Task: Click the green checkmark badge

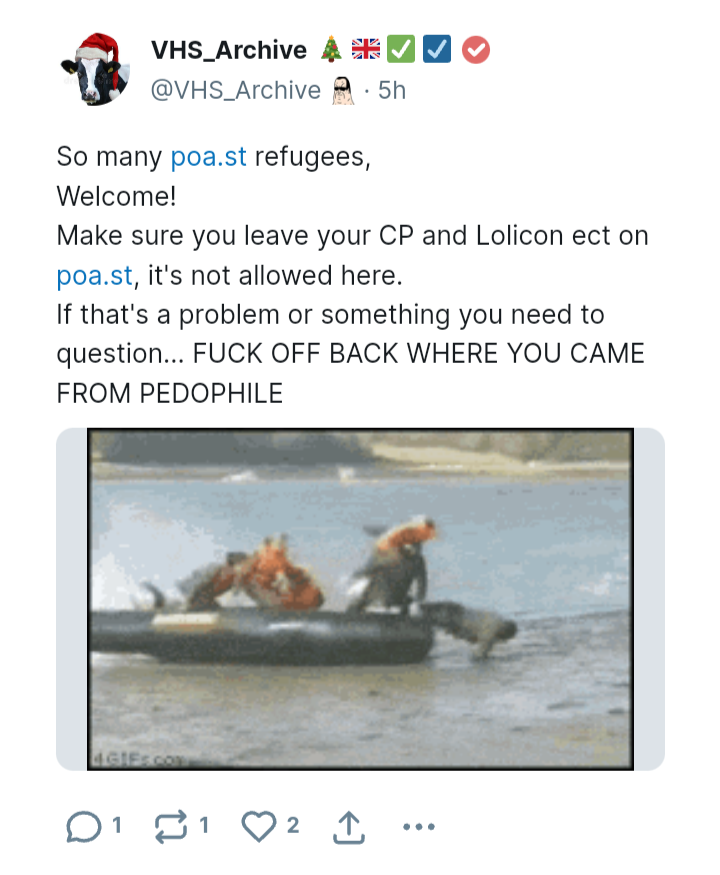Action: click(401, 49)
